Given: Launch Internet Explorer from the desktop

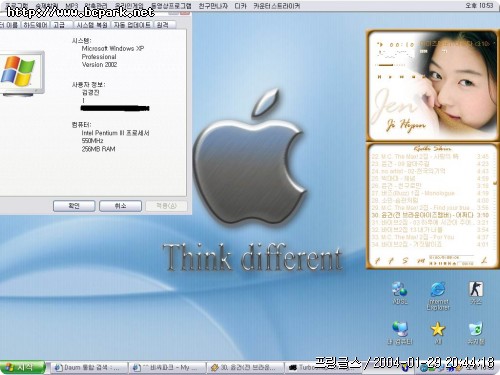Looking at the screenshot, I should coord(438,296).
